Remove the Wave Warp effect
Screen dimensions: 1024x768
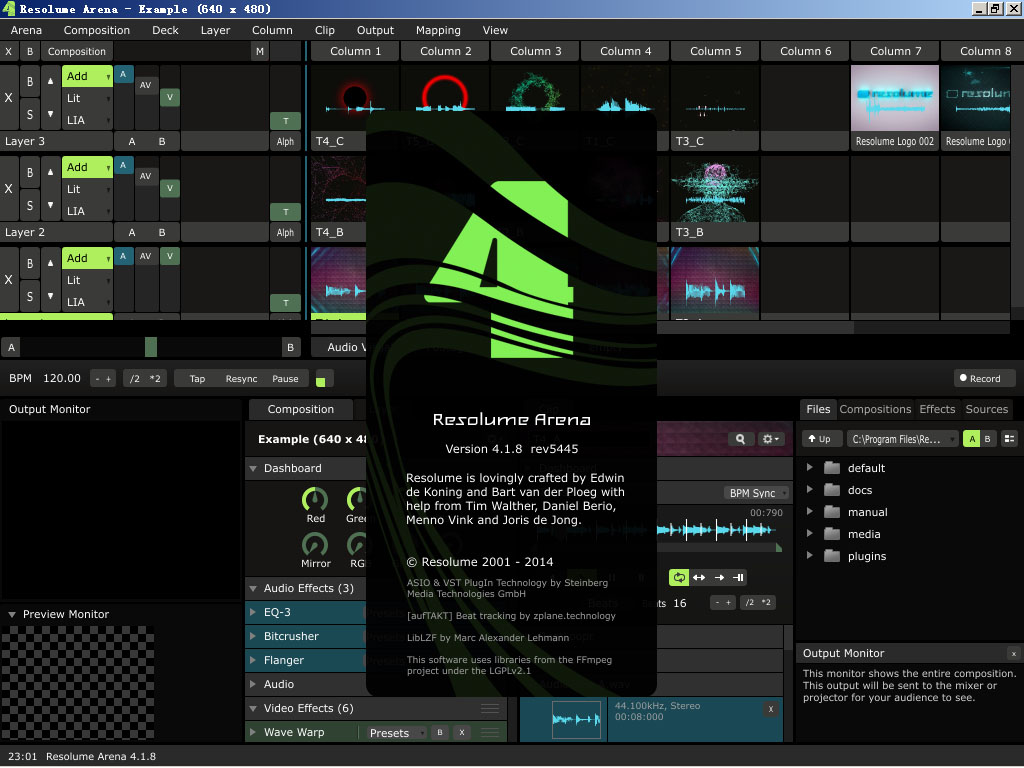tap(462, 733)
